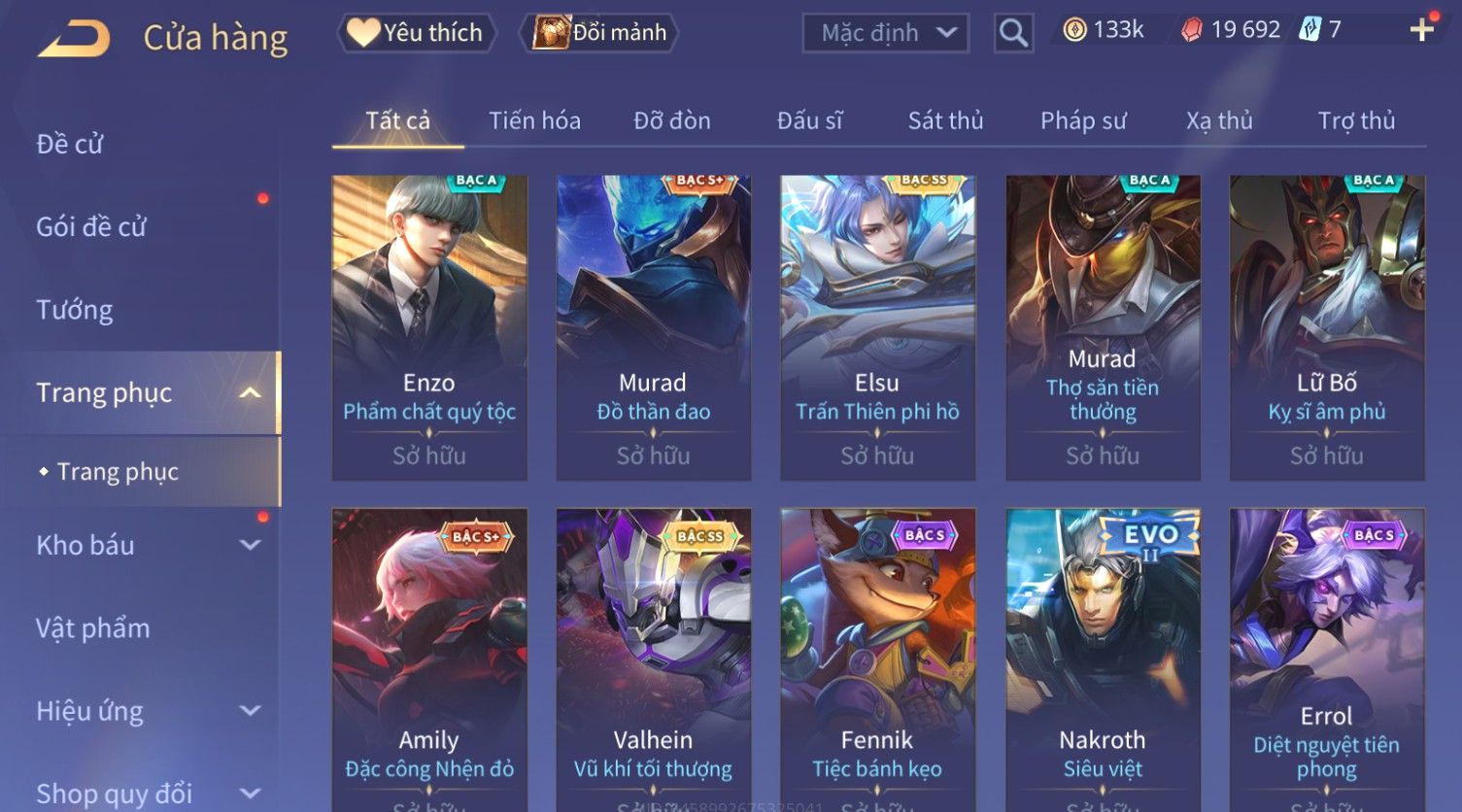Tap the blue ticket currency icon
The width and height of the screenshot is (1462, 812).
point(1309,30)
